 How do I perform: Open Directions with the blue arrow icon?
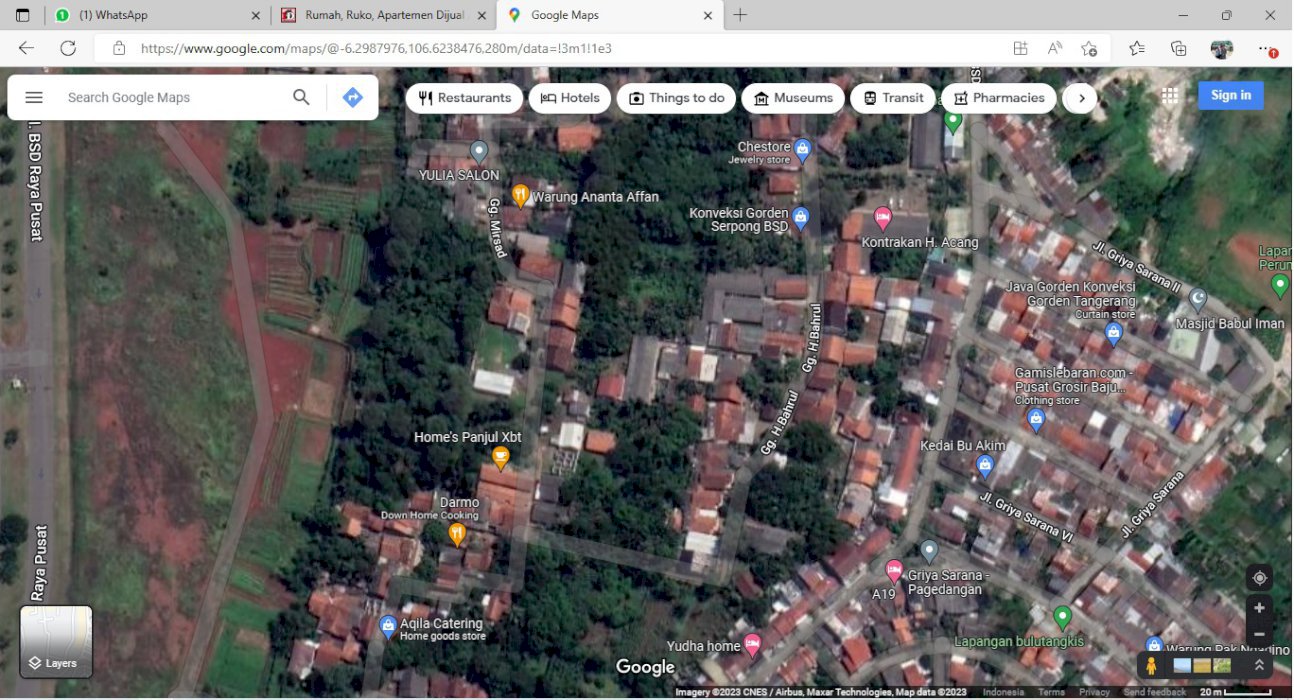[352, 97]
